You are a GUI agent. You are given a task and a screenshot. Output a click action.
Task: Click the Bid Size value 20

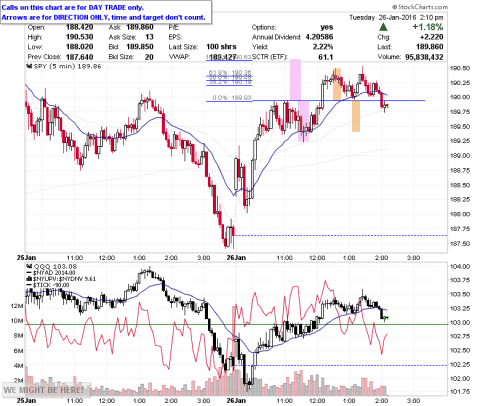click(149, 57)
